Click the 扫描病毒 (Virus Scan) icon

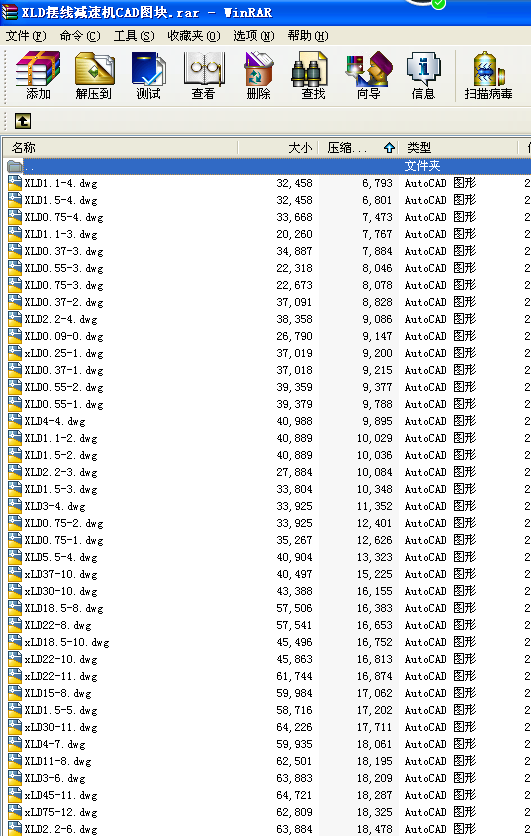pyautogui.click(x=488, y=75)
